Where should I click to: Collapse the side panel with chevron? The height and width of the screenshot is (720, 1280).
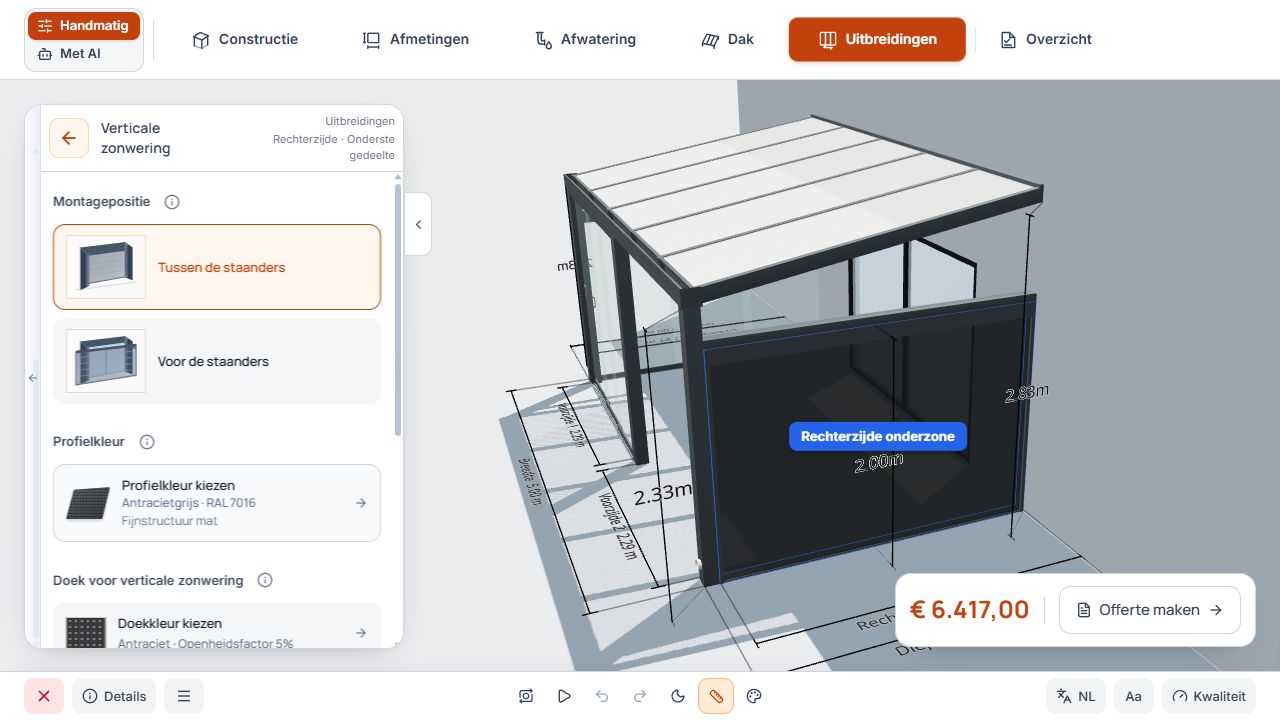(x=418, y=224)
